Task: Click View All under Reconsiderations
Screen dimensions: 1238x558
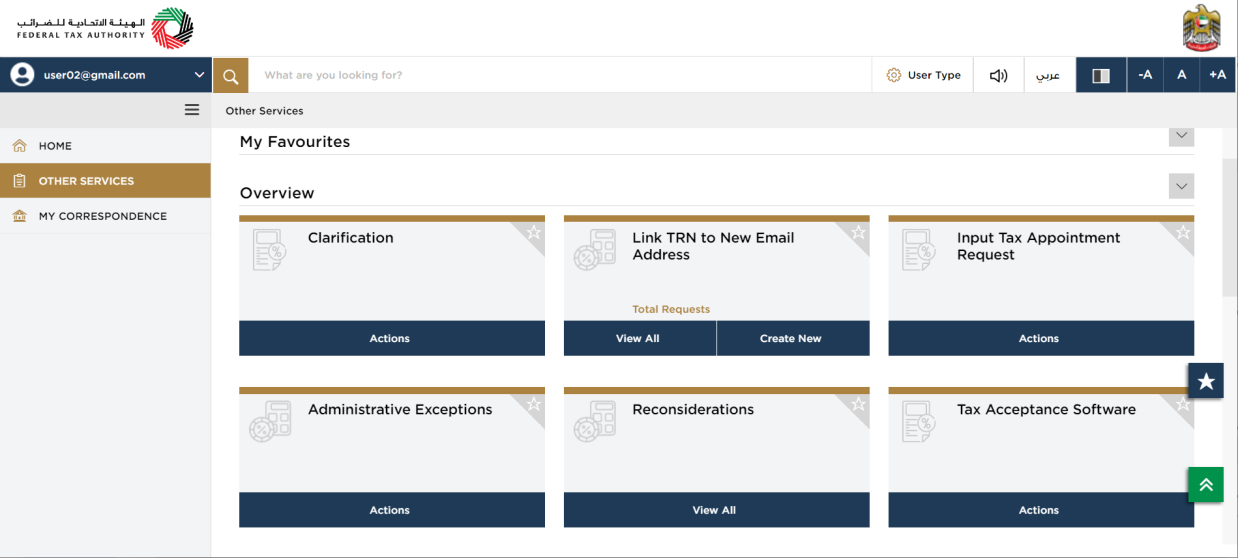Action: pos(714,510)
